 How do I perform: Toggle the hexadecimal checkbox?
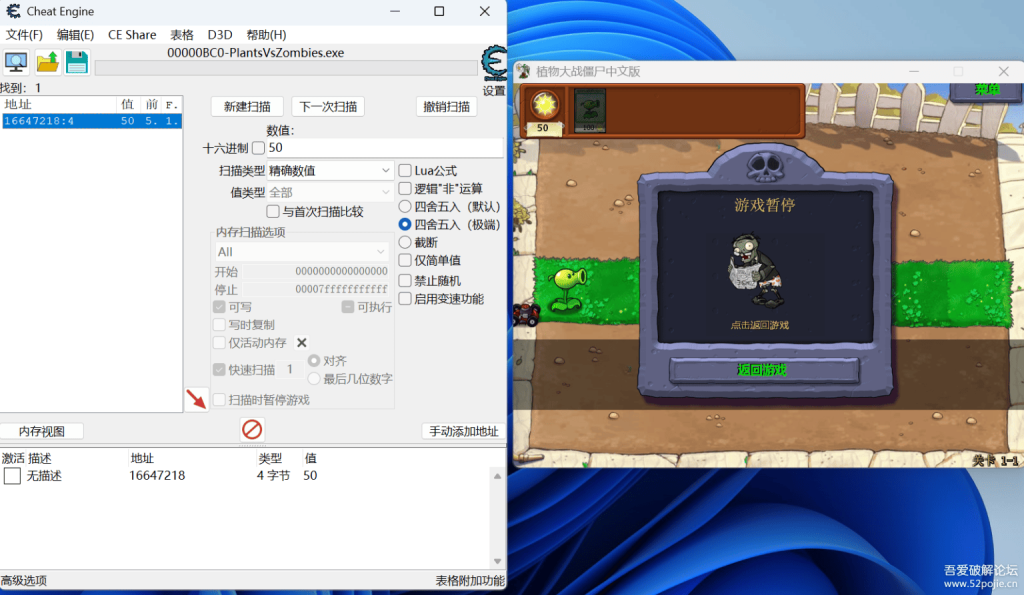[x=259, y=148]
